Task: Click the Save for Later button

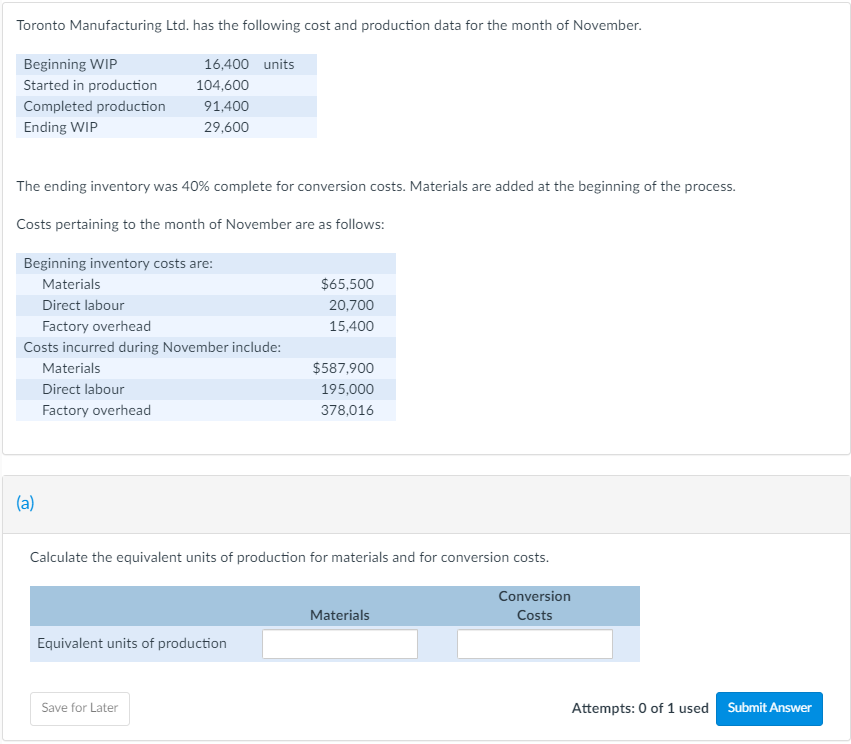Action: [x=80, y=708]
